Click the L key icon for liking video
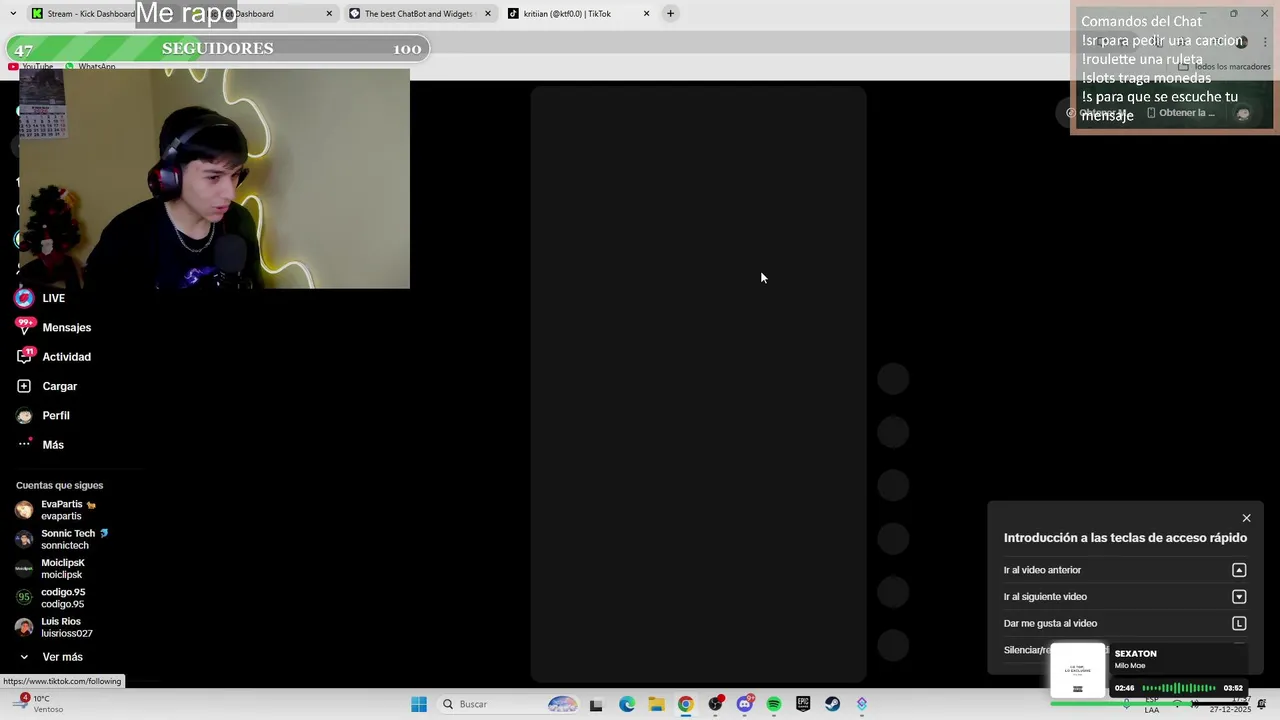The width and height of the screenshot is (1280, 720). tap(1239, 623)
